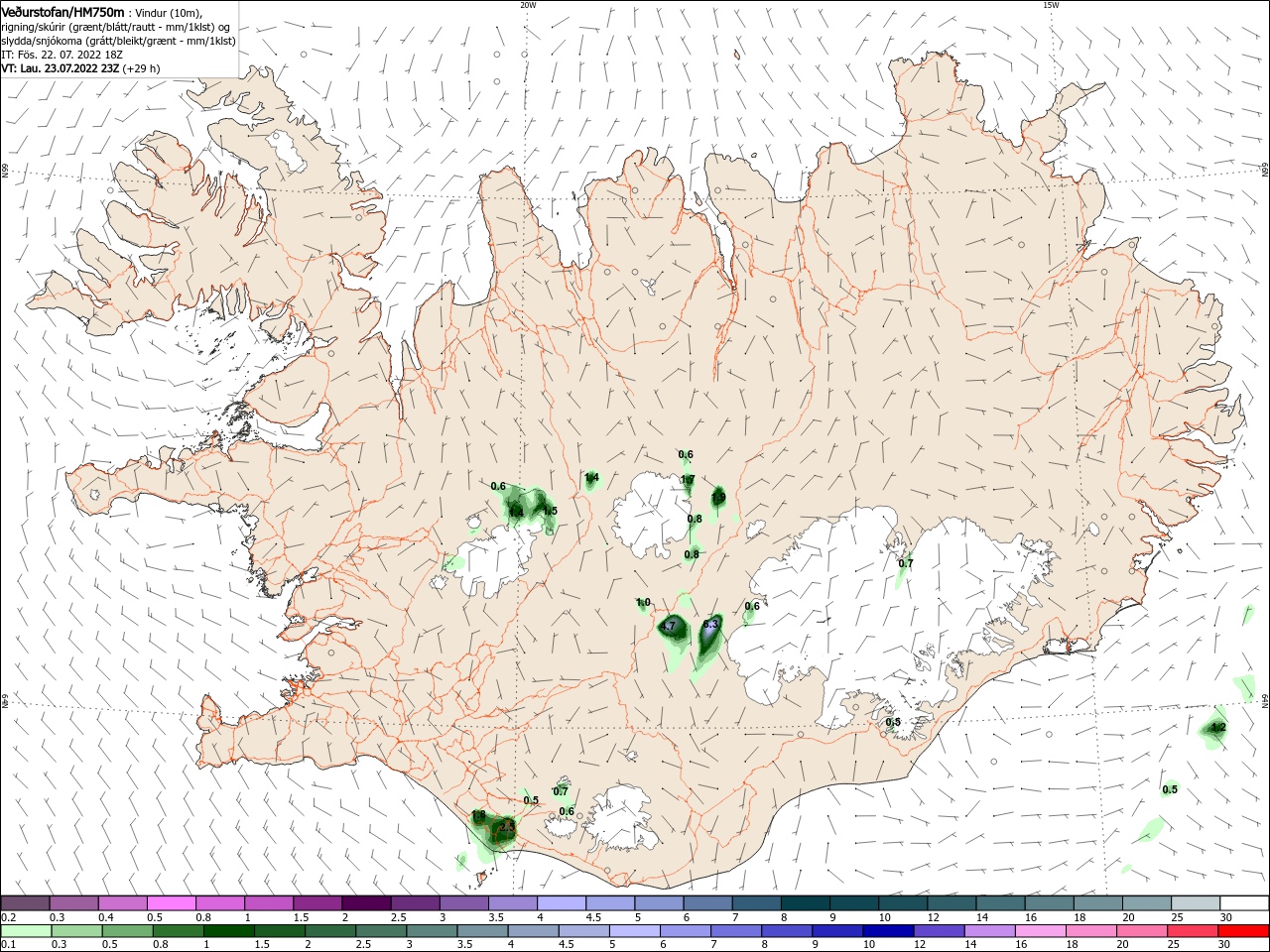Screen dimensions: 1270x952
Task: Pick the dark green swatch labeled 1 in lower row
Action: pyautogui.click(x=228, y=931)
